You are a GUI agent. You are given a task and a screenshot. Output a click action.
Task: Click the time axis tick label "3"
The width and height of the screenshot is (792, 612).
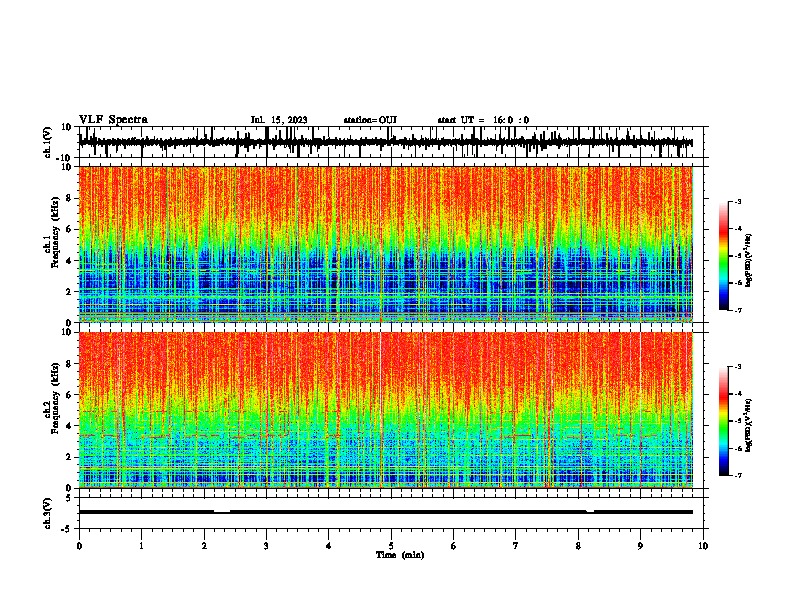click(266, 546)
